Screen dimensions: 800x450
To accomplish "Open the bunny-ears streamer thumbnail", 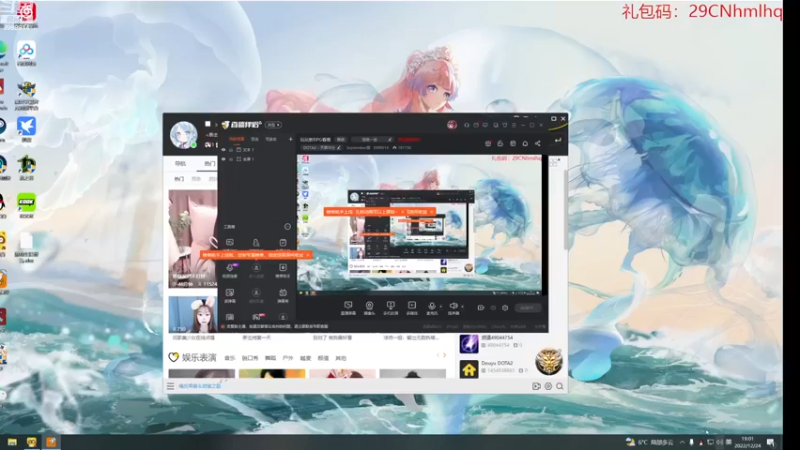I will click(x=193, y=315).
